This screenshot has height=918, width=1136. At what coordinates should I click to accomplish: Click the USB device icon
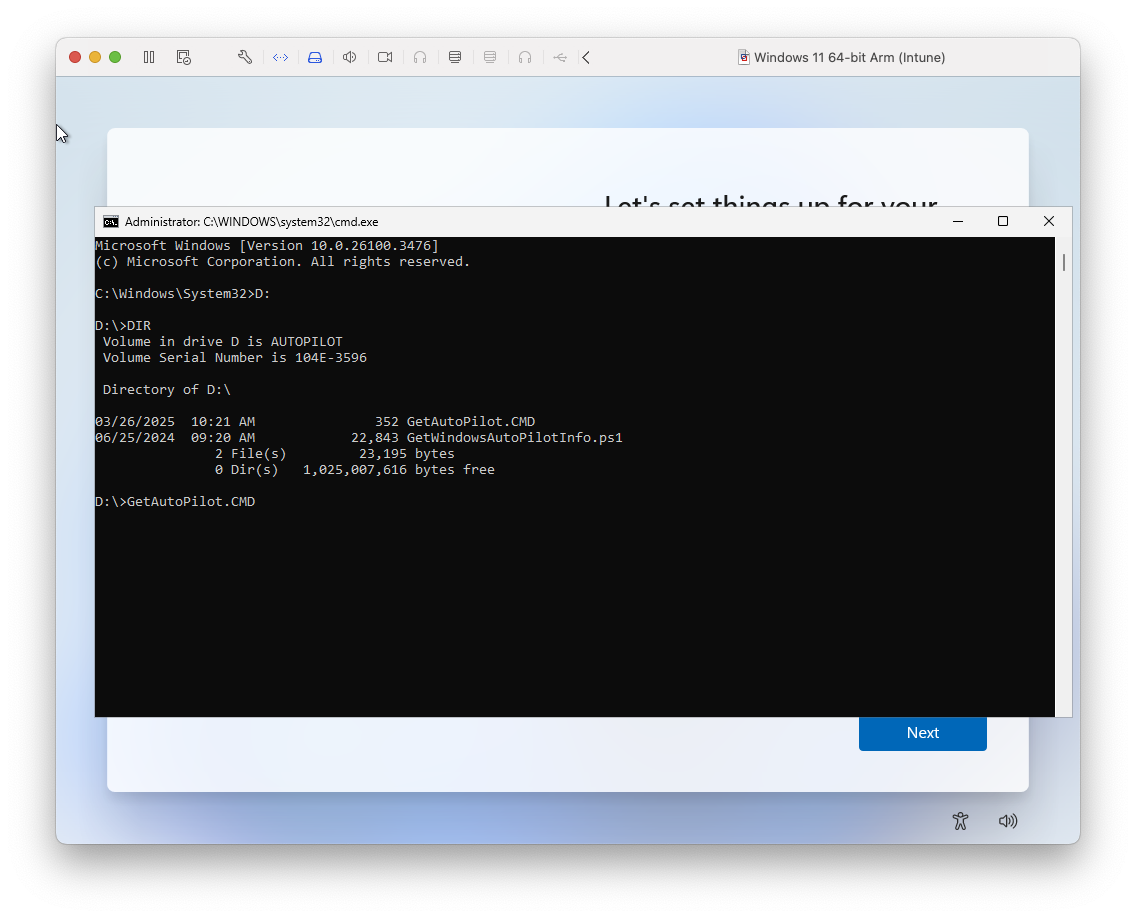(560, 57)
